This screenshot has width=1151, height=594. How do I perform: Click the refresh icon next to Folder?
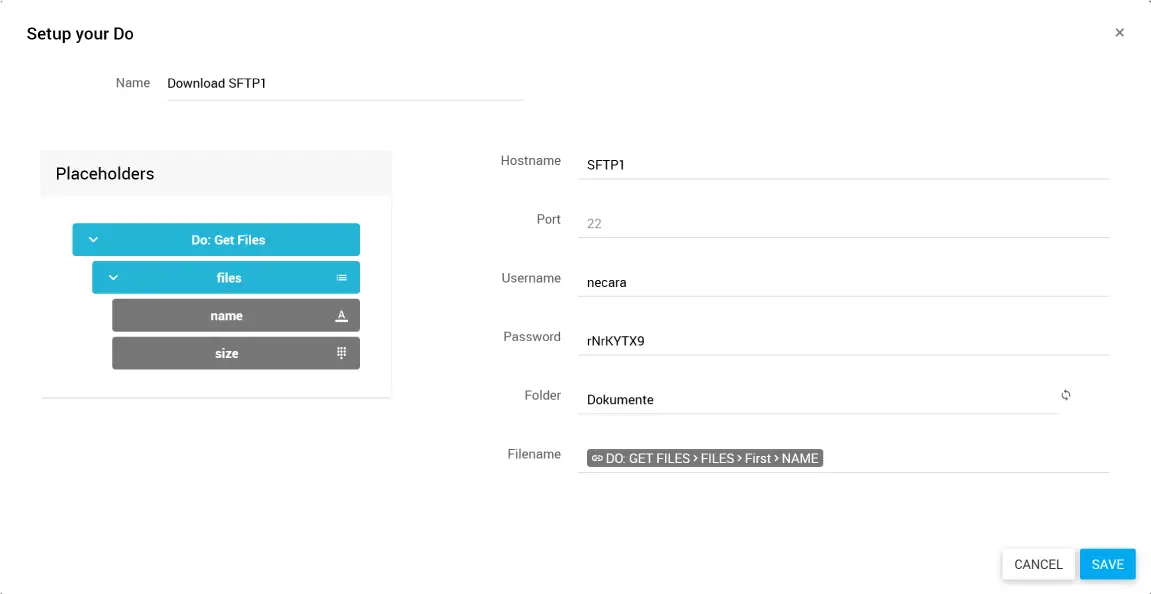click(1066, 395)
